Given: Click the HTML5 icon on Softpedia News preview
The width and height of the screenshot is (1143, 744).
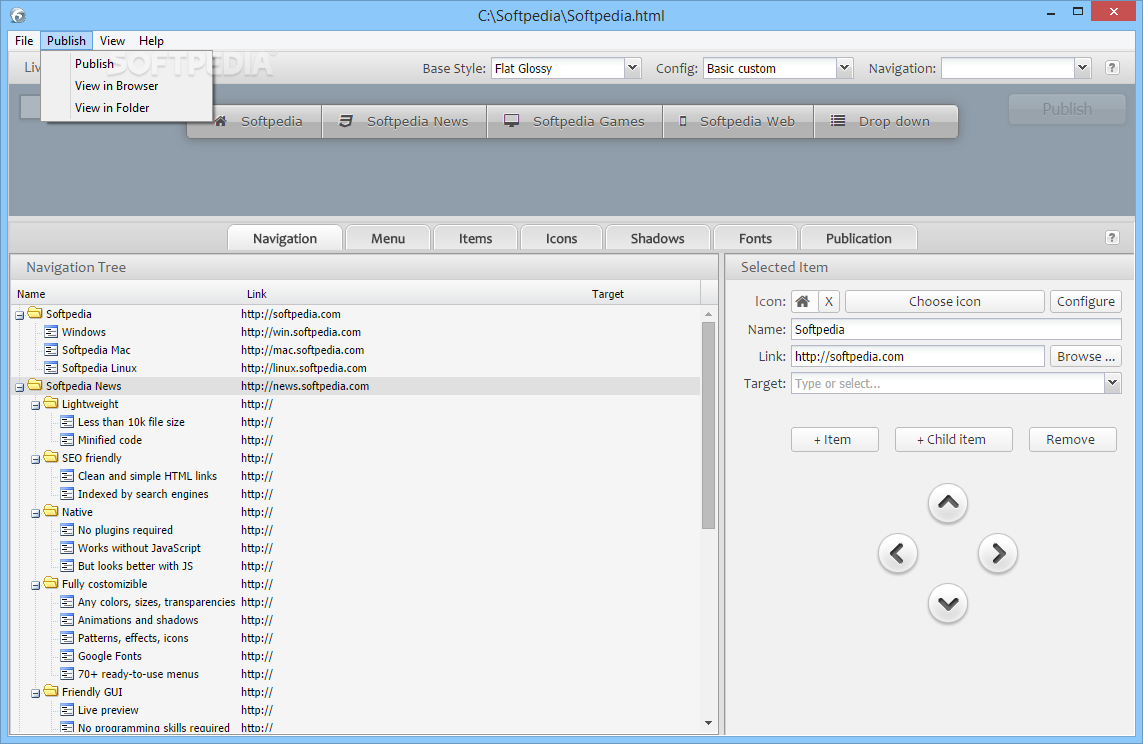Looking at the screenshot, I should click(x=346, y=121).
